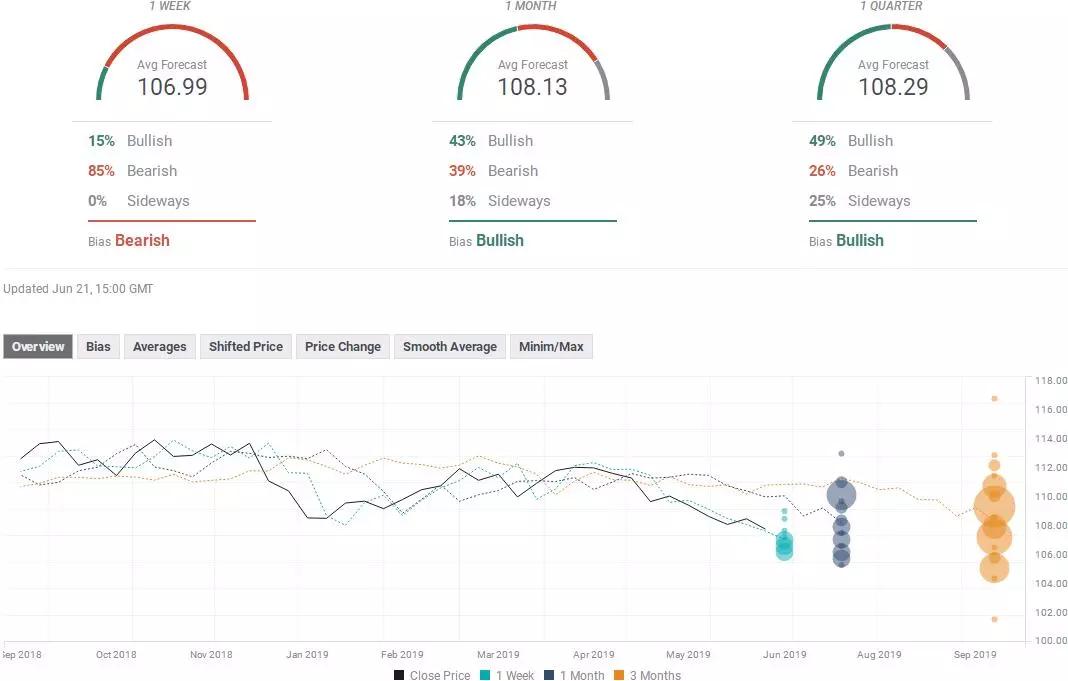Switch to Smooth Average view
The image size is (1068, 681).
(x=450, y=347)
